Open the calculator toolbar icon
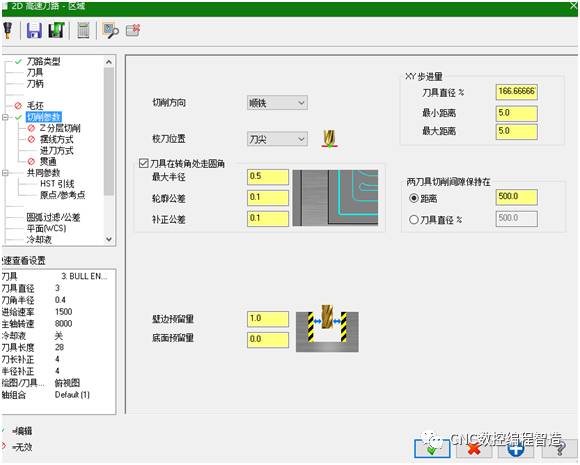 coord(83,30)
